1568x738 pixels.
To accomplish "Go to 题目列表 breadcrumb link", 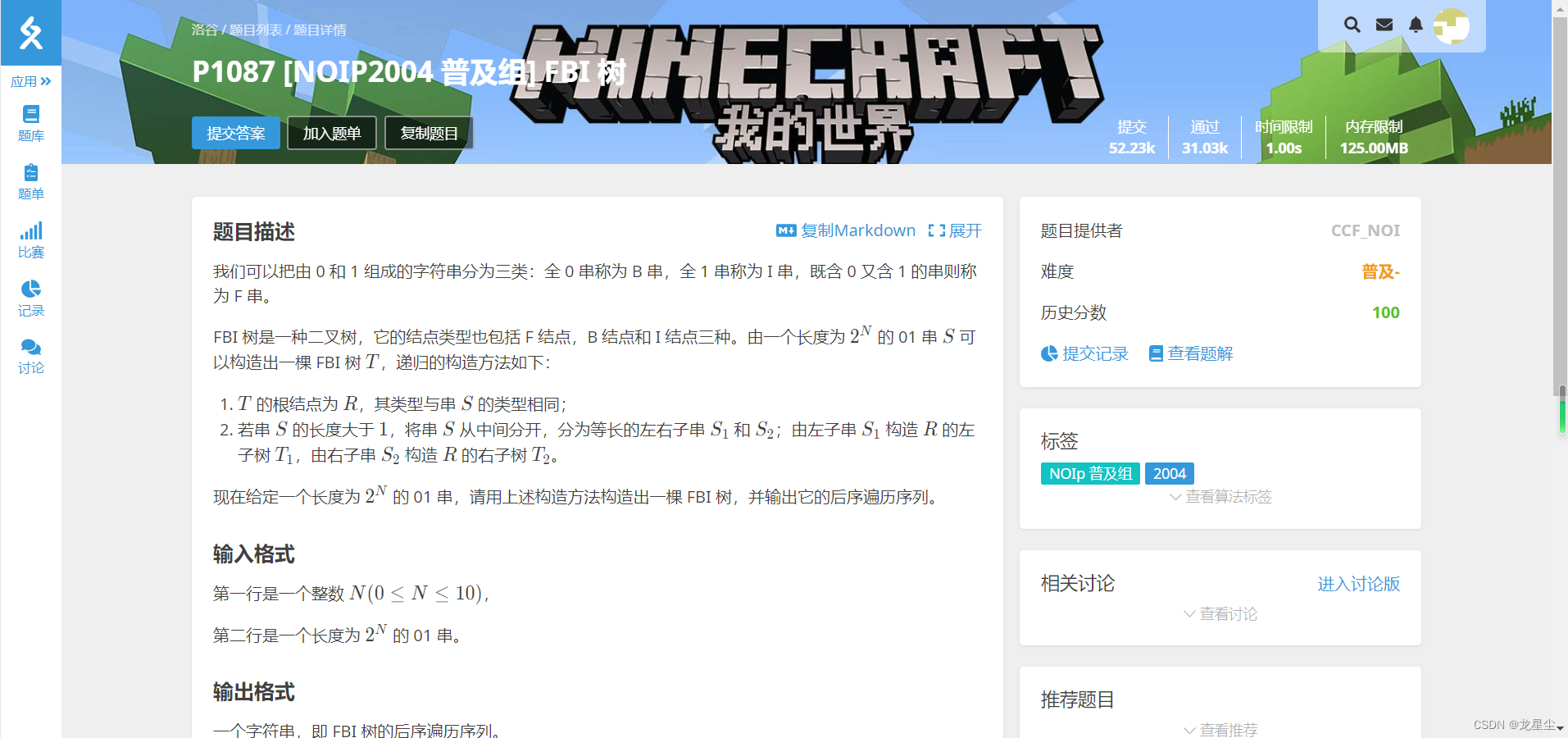I will click(x=256, y=30).
